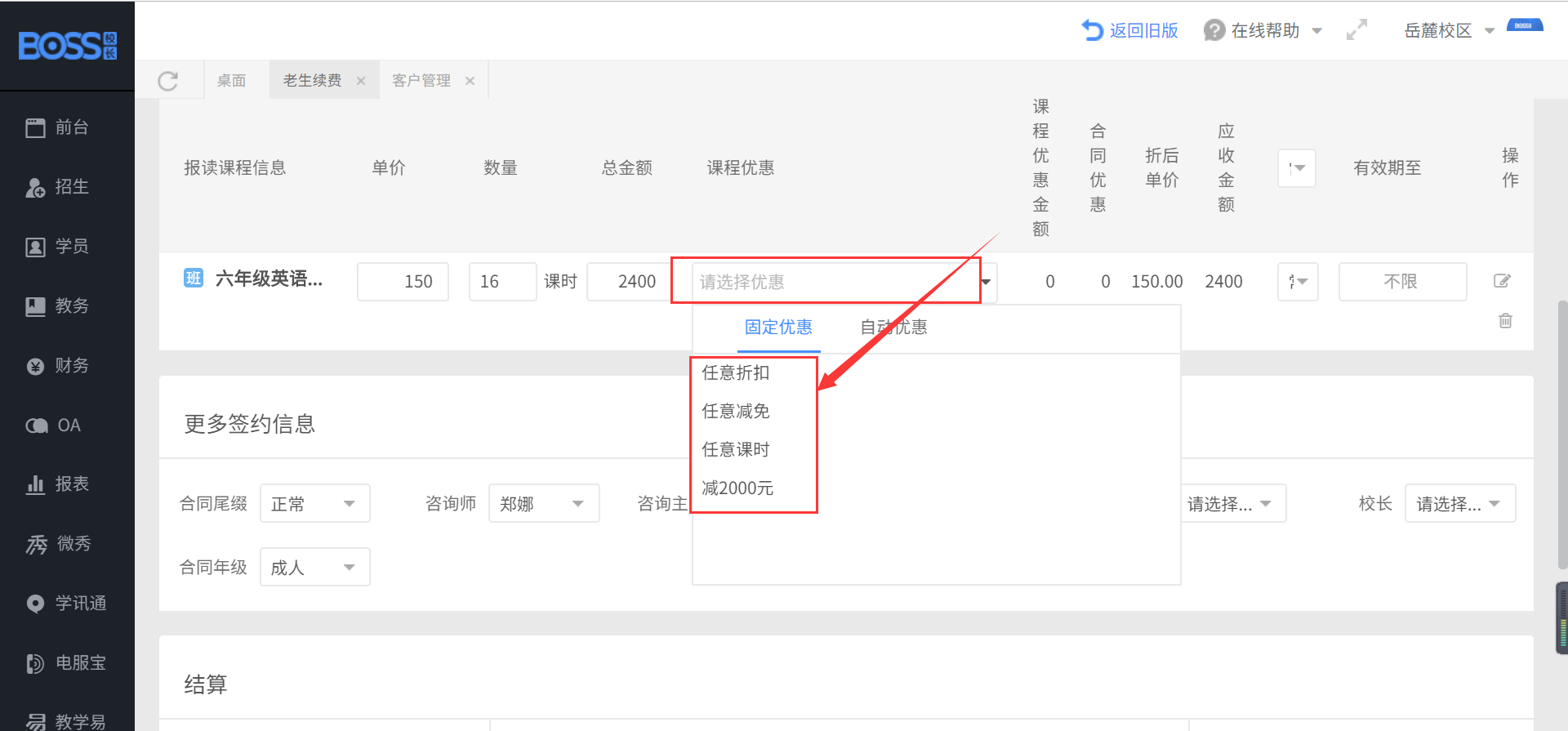1568x731 pixels.
Task: Switch to the 桌面 tab
Action: pyautogui.click(x=232, y=80)
